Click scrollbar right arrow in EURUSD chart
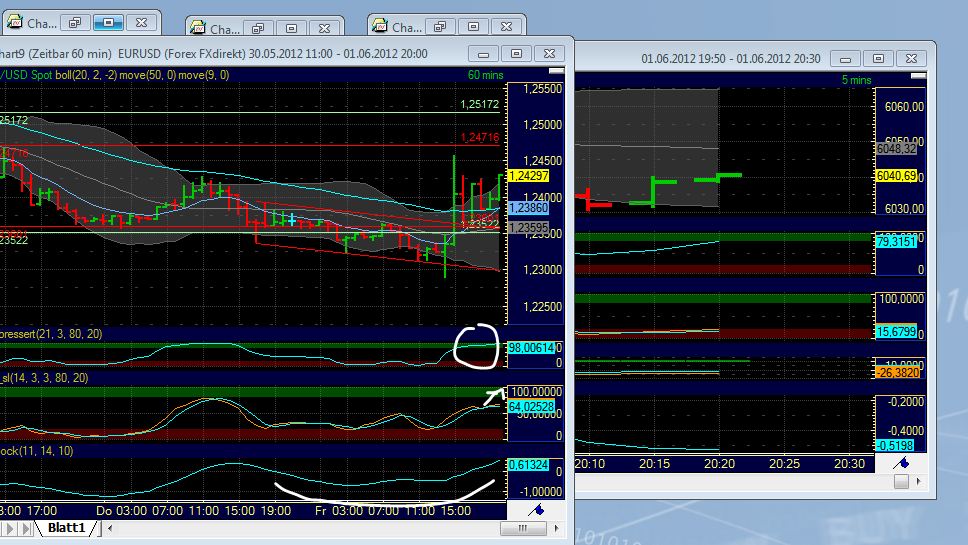 tap(556, 528)
